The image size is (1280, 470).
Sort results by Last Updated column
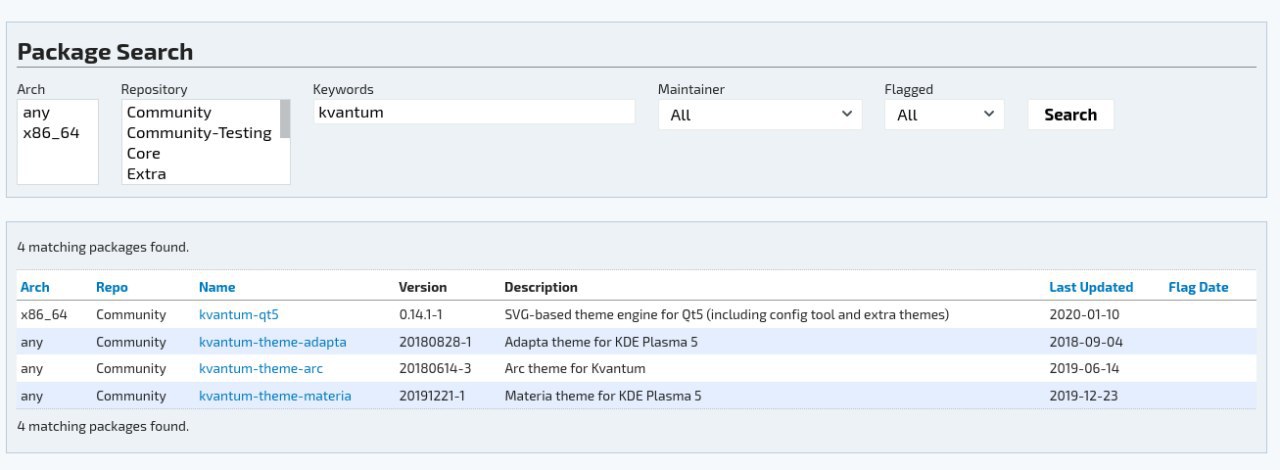pyautogui.click(x=1091, y=287)
